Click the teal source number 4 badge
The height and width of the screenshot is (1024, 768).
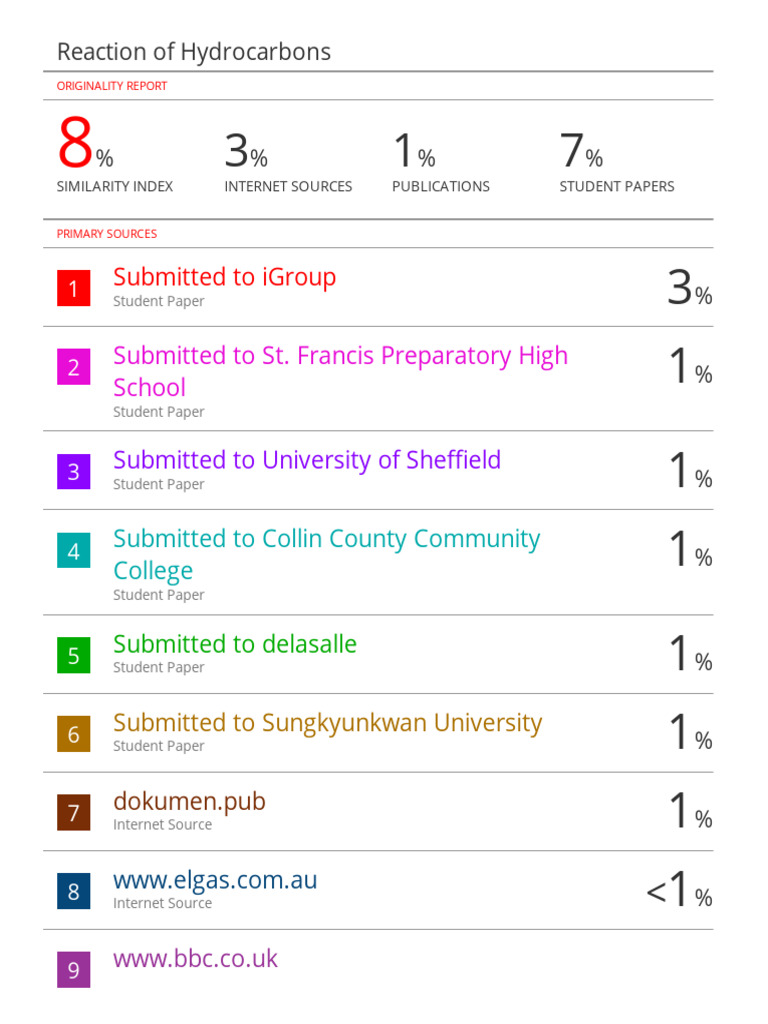tap(73, 550)
